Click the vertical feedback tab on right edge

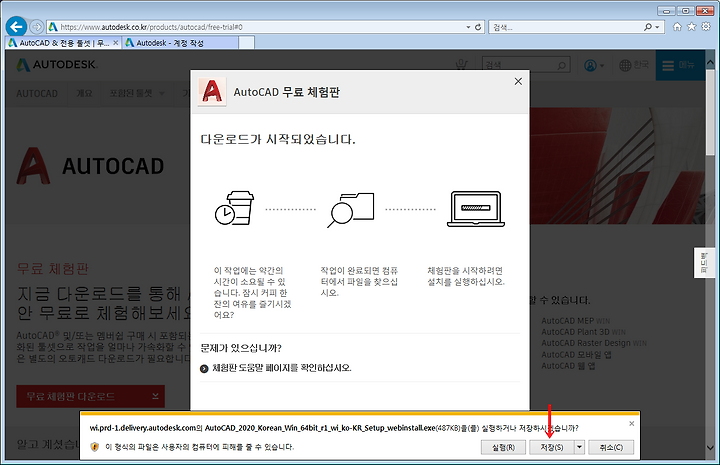(x=704, y=263)
